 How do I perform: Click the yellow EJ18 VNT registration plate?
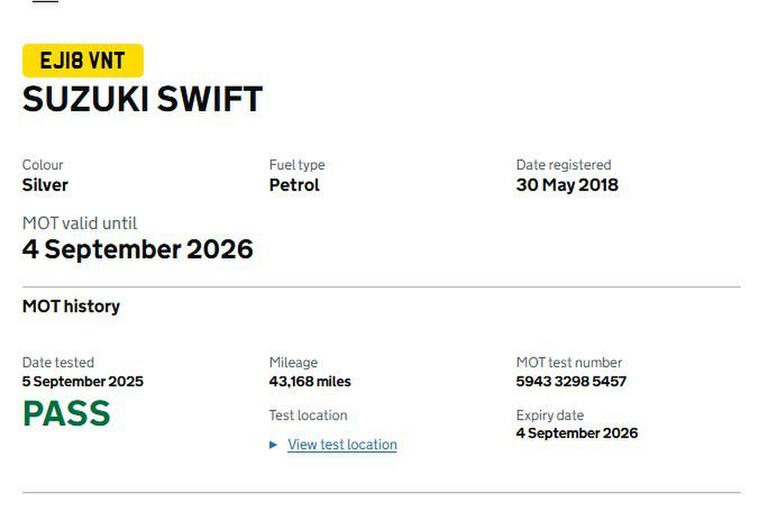coord(83,61)
